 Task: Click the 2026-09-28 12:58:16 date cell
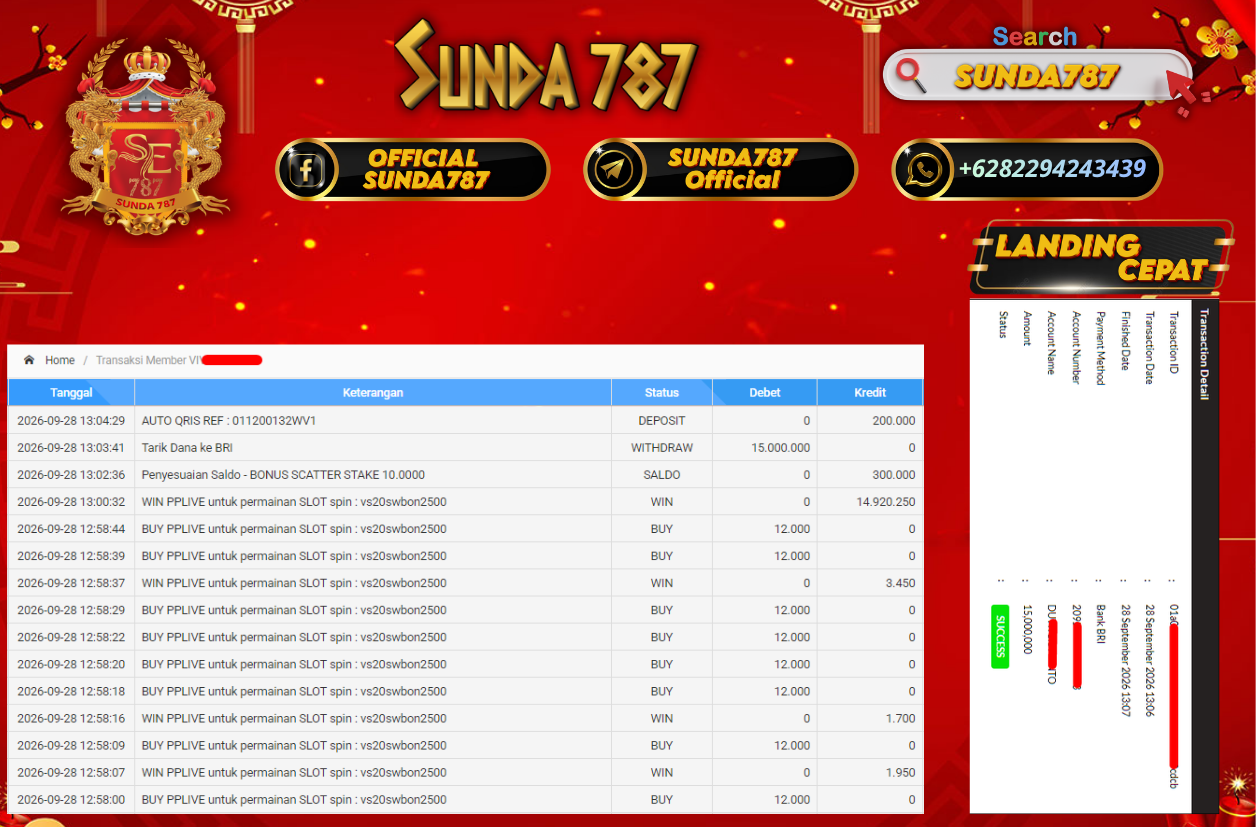(x=71, y=718)
